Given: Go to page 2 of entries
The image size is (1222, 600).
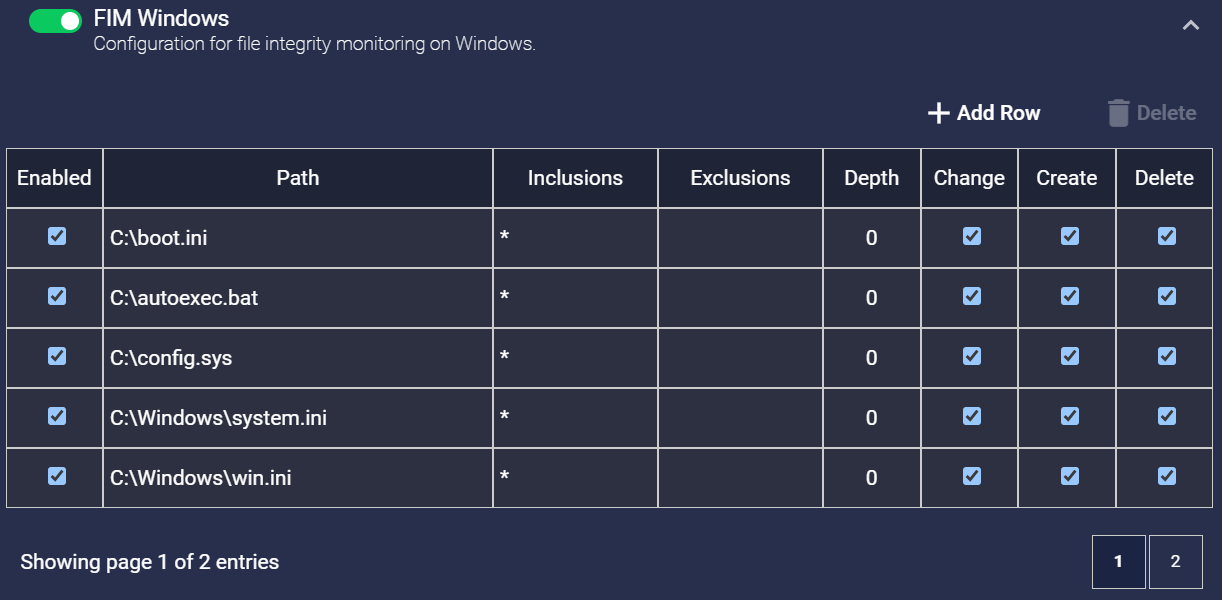Looking at the screenshot, I should (1175, 561).
